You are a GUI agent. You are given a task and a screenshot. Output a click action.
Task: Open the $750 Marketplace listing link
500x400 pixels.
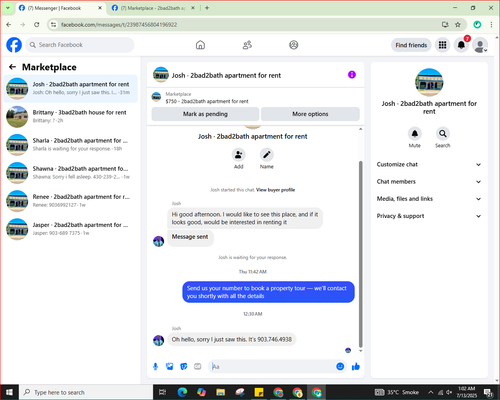[207, 101]
